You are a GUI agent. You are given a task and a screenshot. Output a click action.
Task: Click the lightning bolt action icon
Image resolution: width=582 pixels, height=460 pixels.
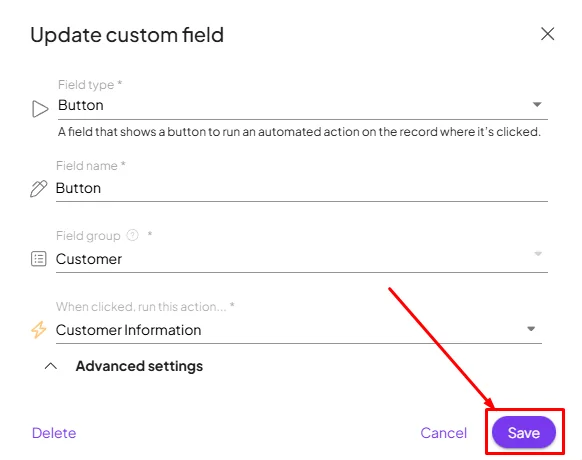[x=39, y=330]
